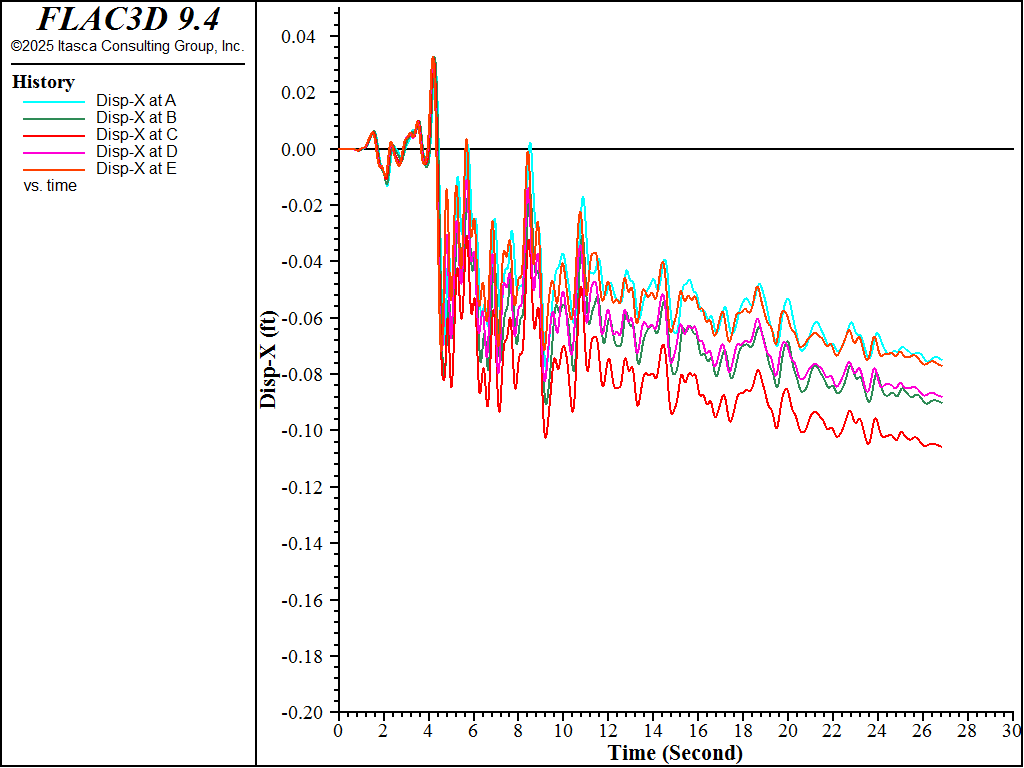Select the 'Disp-X at D' legend label
1024x768 pixels.
click(x=136, y=151)
